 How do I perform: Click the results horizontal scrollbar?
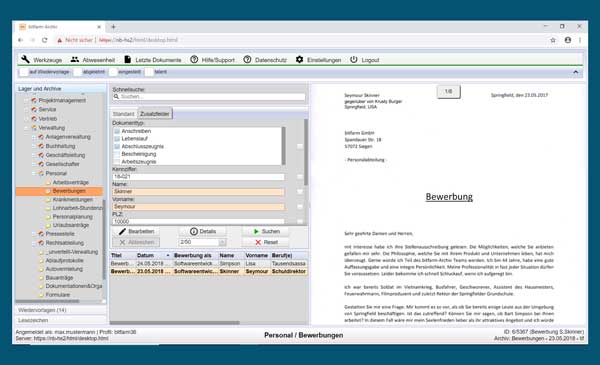coord(175,323)
